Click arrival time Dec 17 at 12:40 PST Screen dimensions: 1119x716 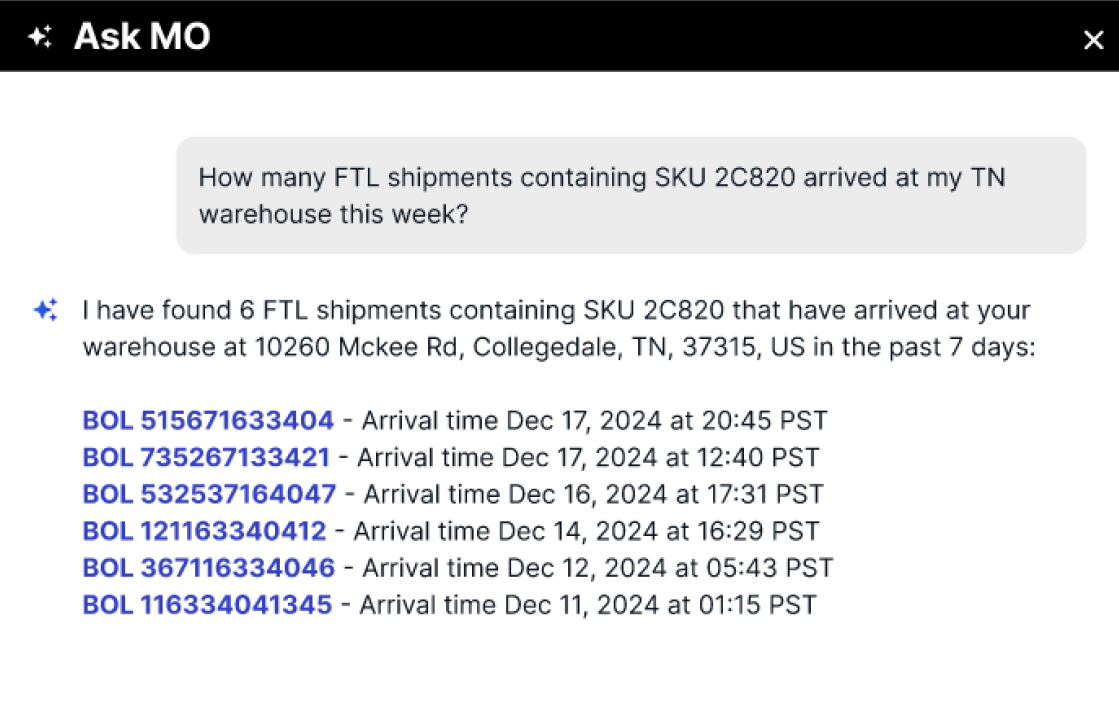point(588,458)
